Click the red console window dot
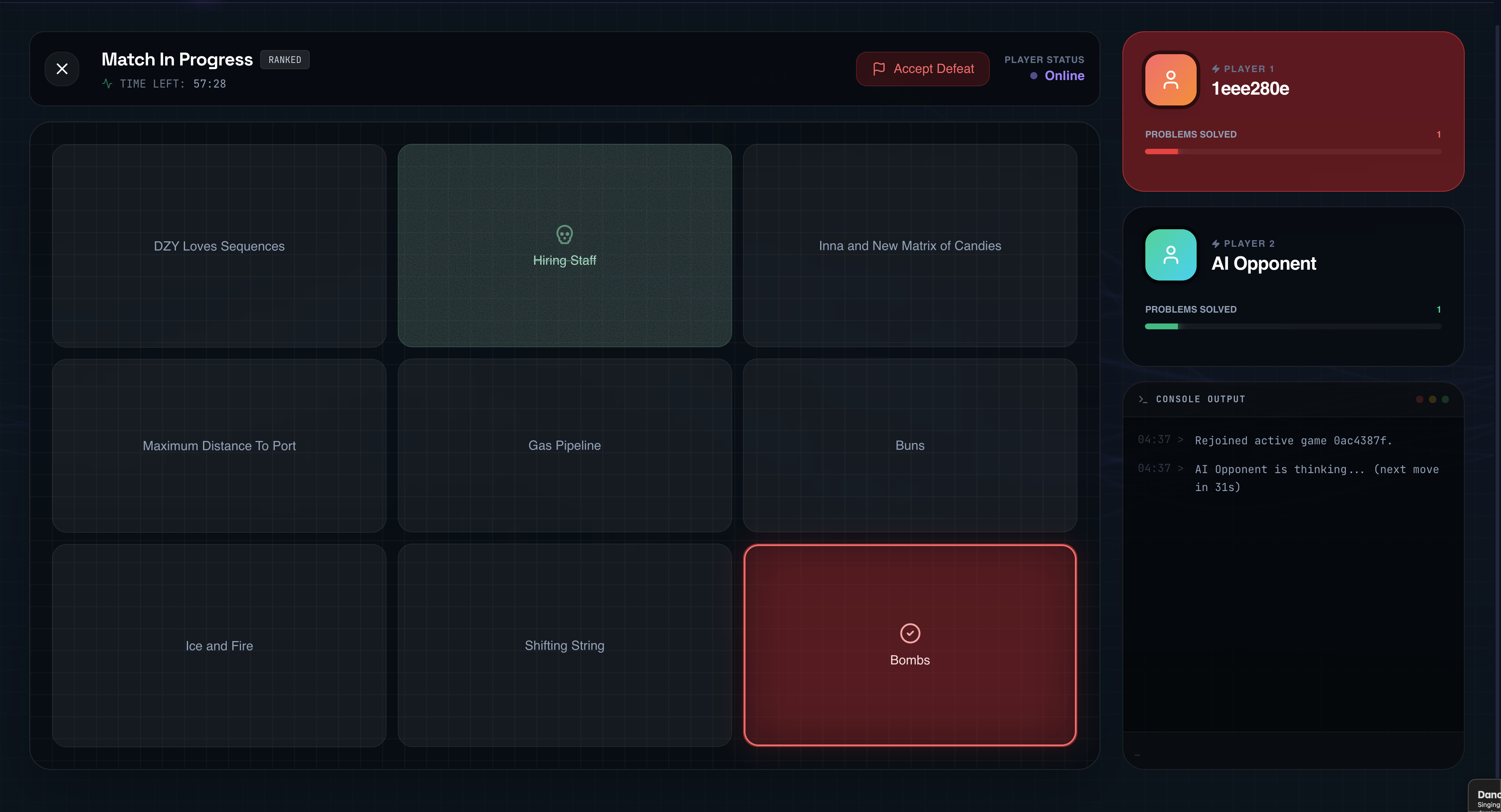The image size is (1501, 812). [x=1419, y=399]
